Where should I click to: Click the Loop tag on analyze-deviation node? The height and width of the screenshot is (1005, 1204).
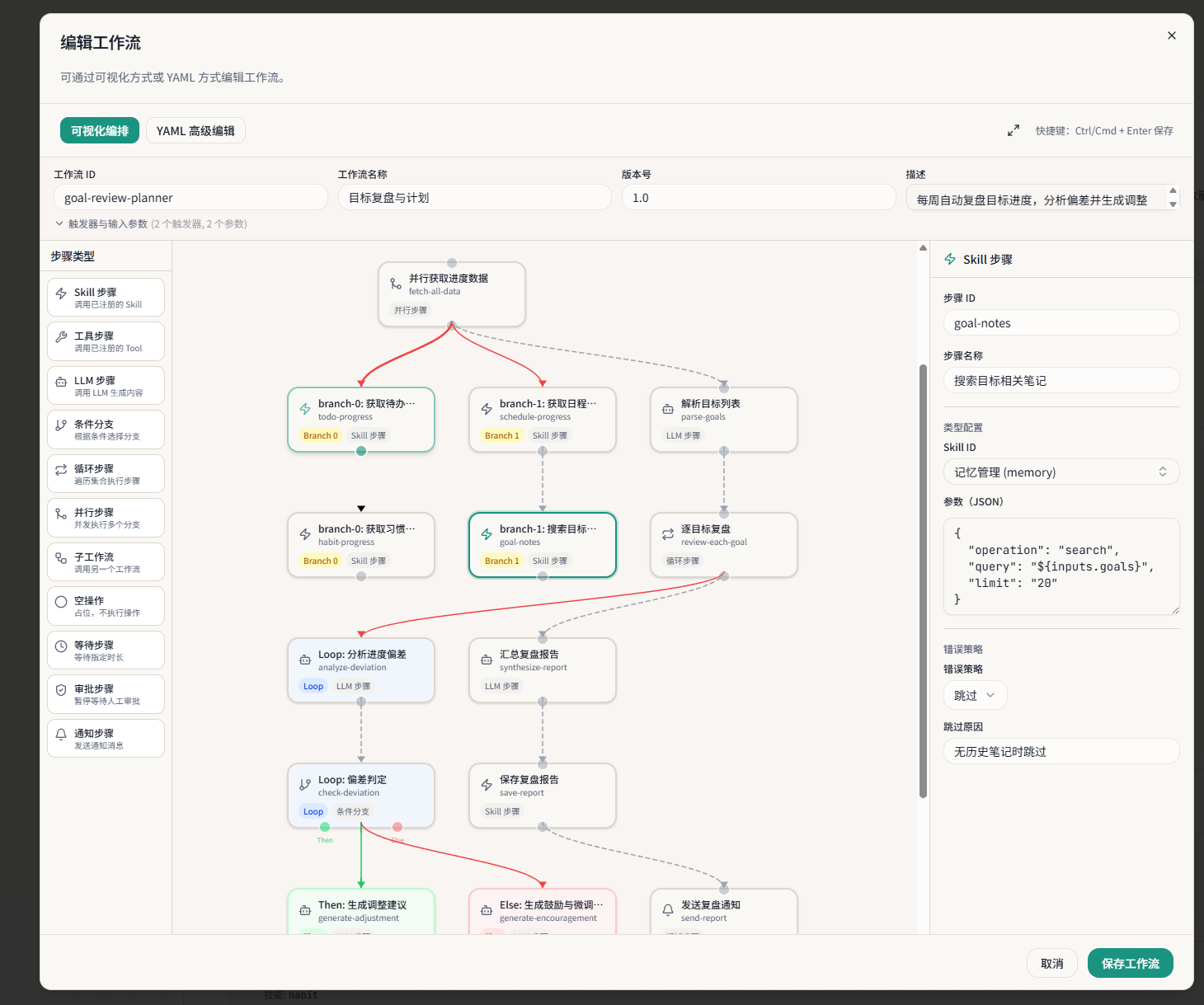coord(313,686)
